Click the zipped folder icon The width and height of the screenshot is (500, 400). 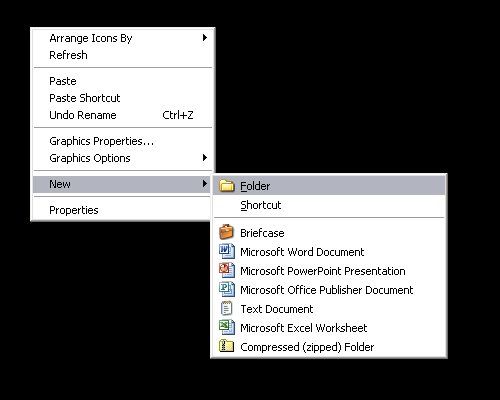click(x=226, y=346)
